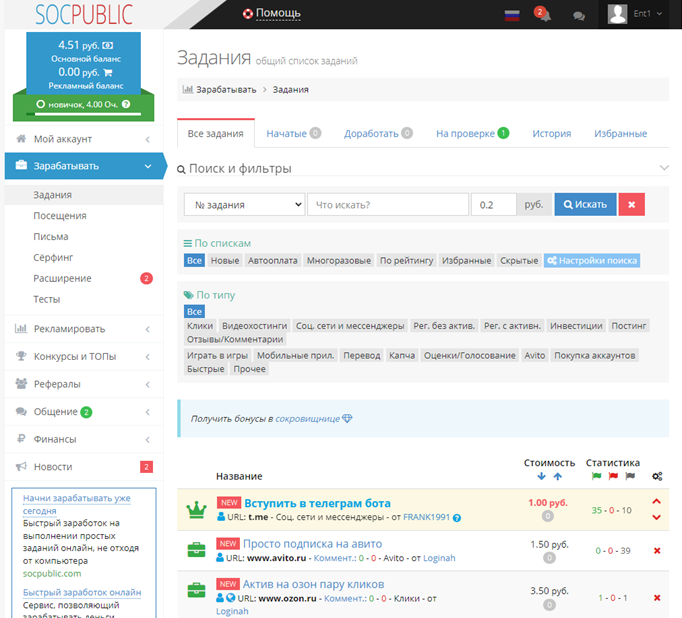Viewport: 682px width, 618px height.
Task: Collapse the Поиск и фильтры section
Action: pos(664,168)
